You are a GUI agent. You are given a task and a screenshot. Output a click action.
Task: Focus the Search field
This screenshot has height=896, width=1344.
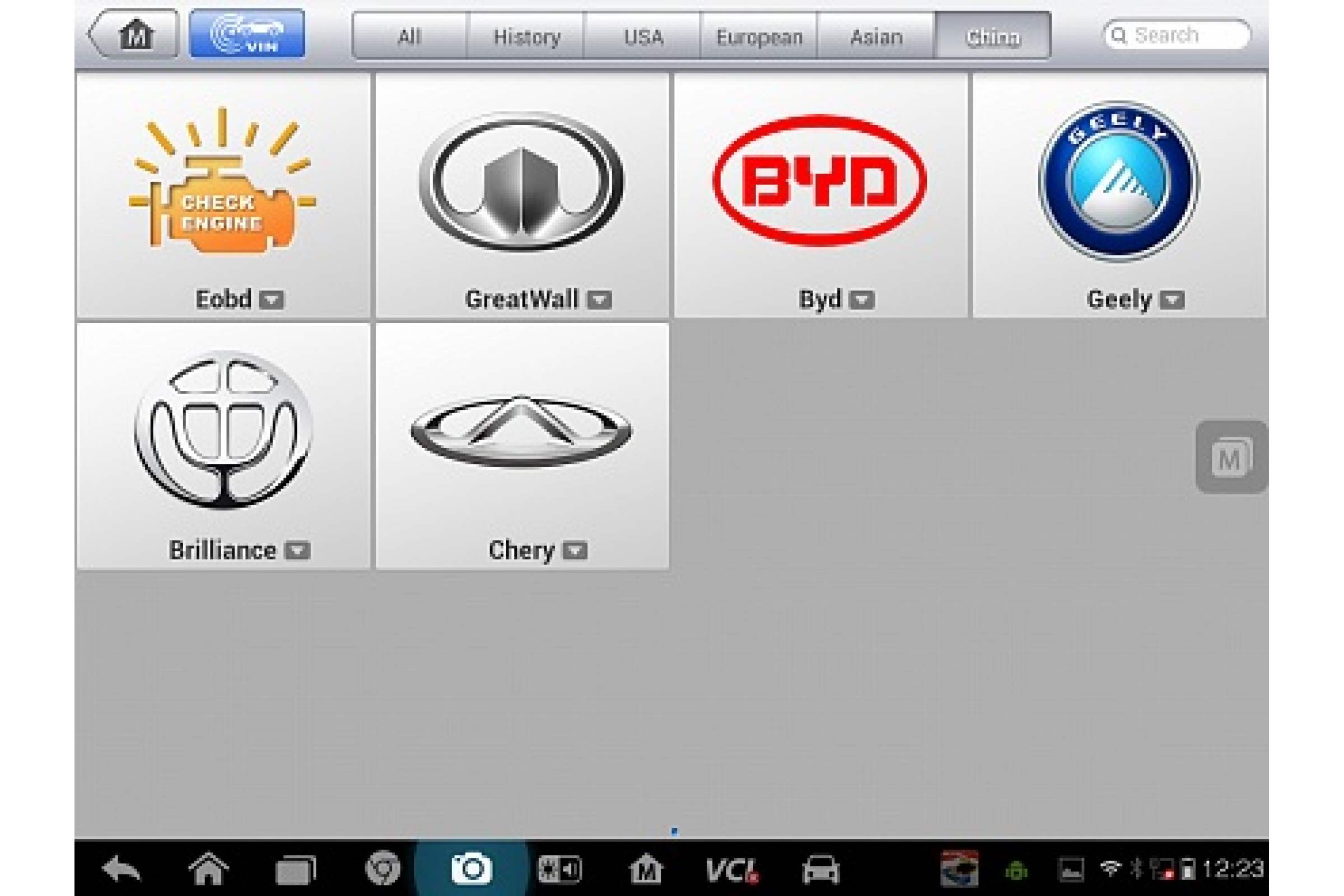tap(1177, 35)
